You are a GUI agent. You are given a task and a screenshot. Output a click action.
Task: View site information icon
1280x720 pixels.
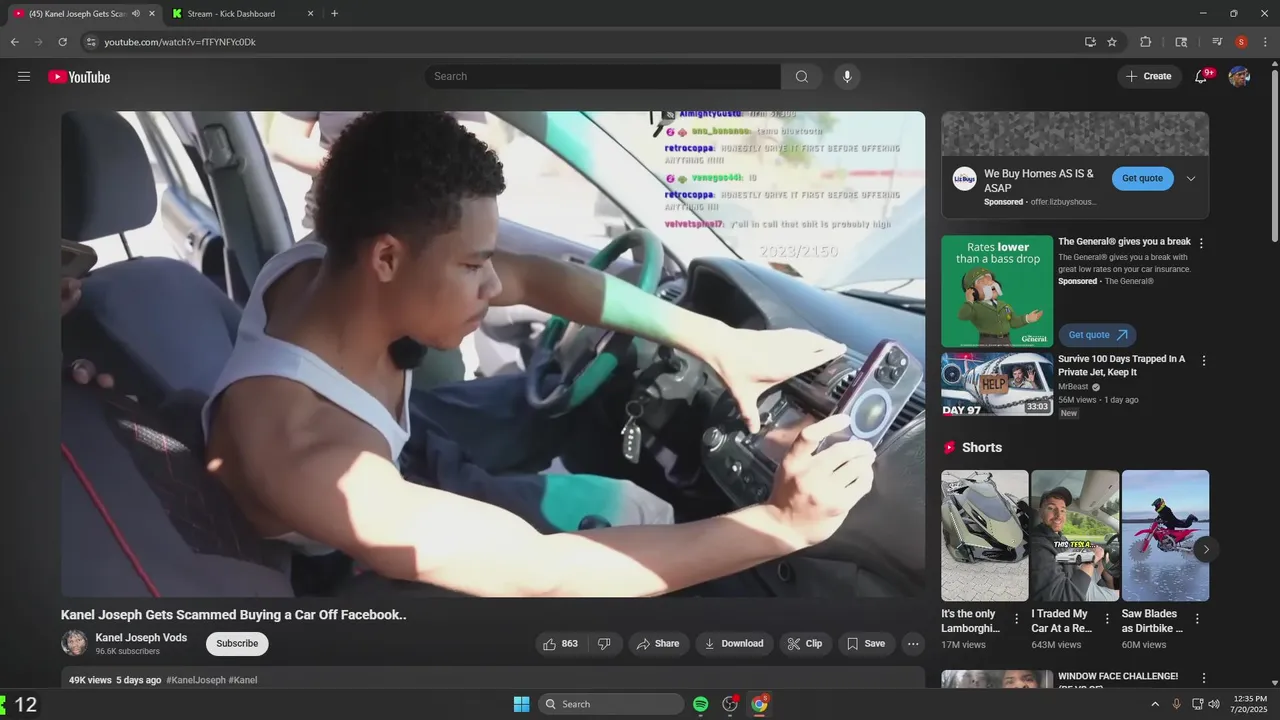tap(90, 42)
